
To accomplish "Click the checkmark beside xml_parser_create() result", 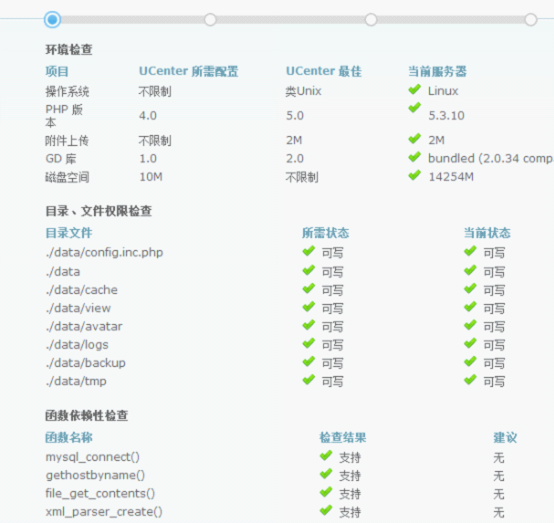I will (326, 510).
